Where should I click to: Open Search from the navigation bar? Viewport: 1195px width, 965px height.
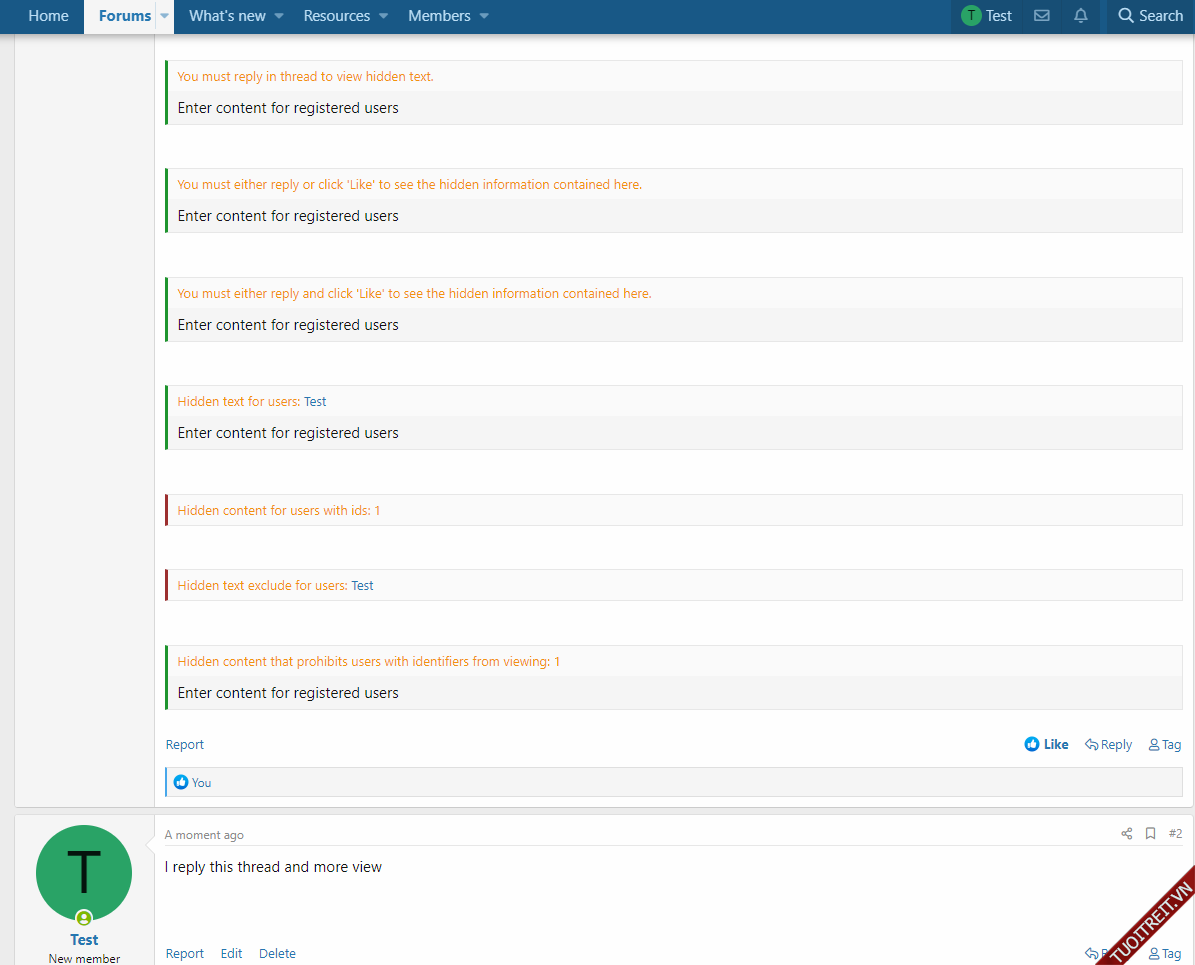pos(1150,16)
